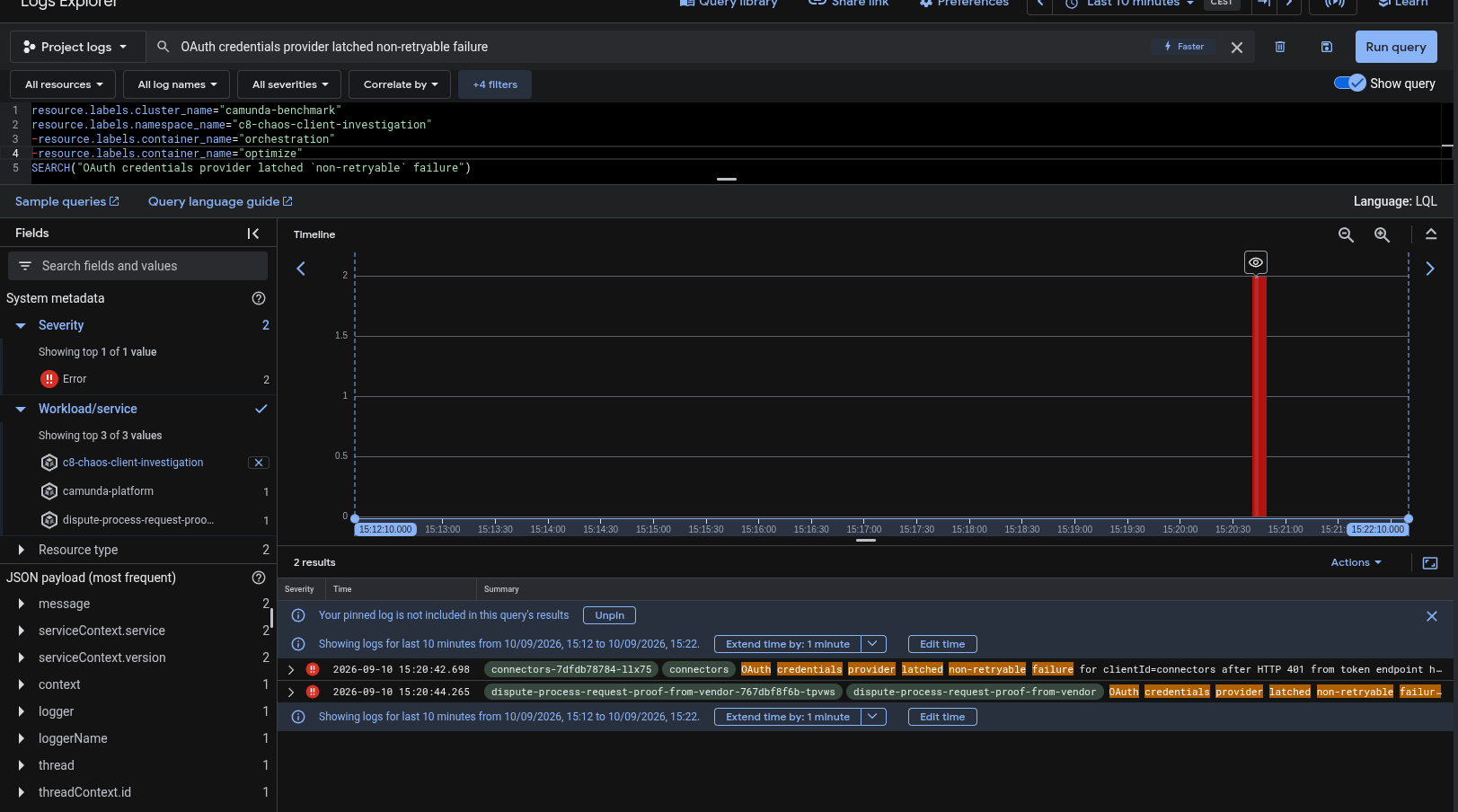1458x812 pixels.
Task: Expand the serviceContext.service field
Action: coord(21,631)
